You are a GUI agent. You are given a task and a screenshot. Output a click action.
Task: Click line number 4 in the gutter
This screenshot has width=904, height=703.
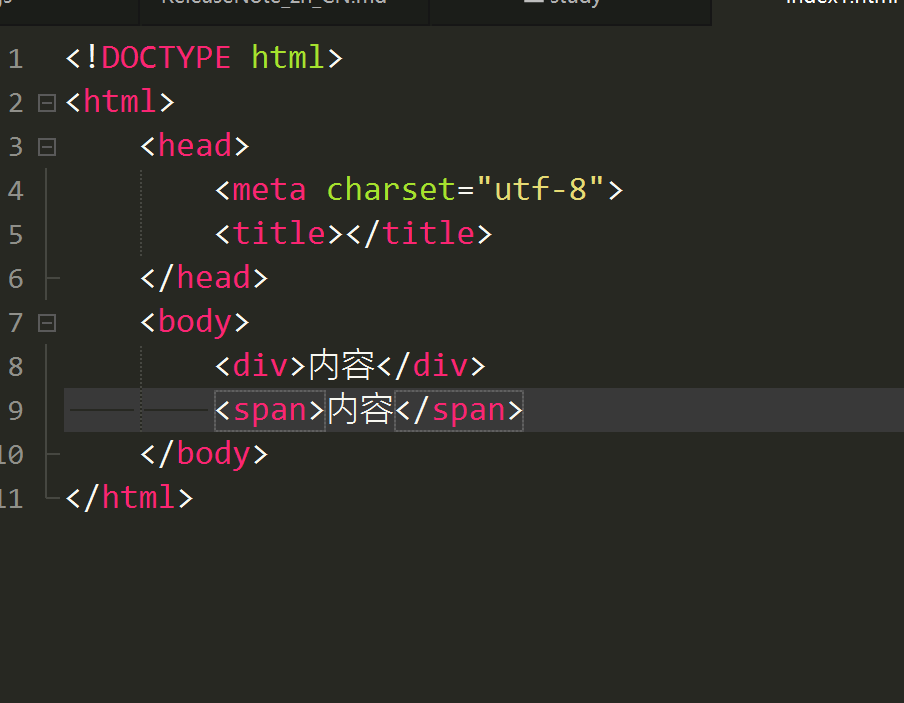point(15,190)
